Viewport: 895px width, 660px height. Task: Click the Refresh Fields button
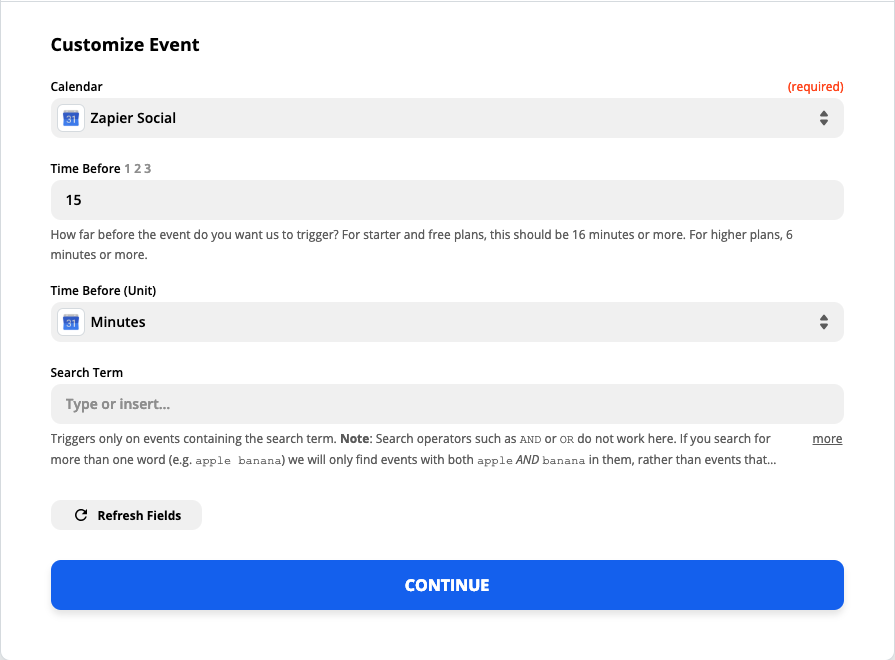pos(126,515)
